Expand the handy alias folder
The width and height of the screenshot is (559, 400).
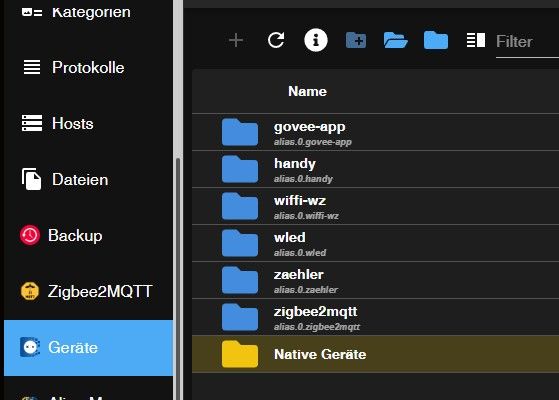[x=375, y=169]
